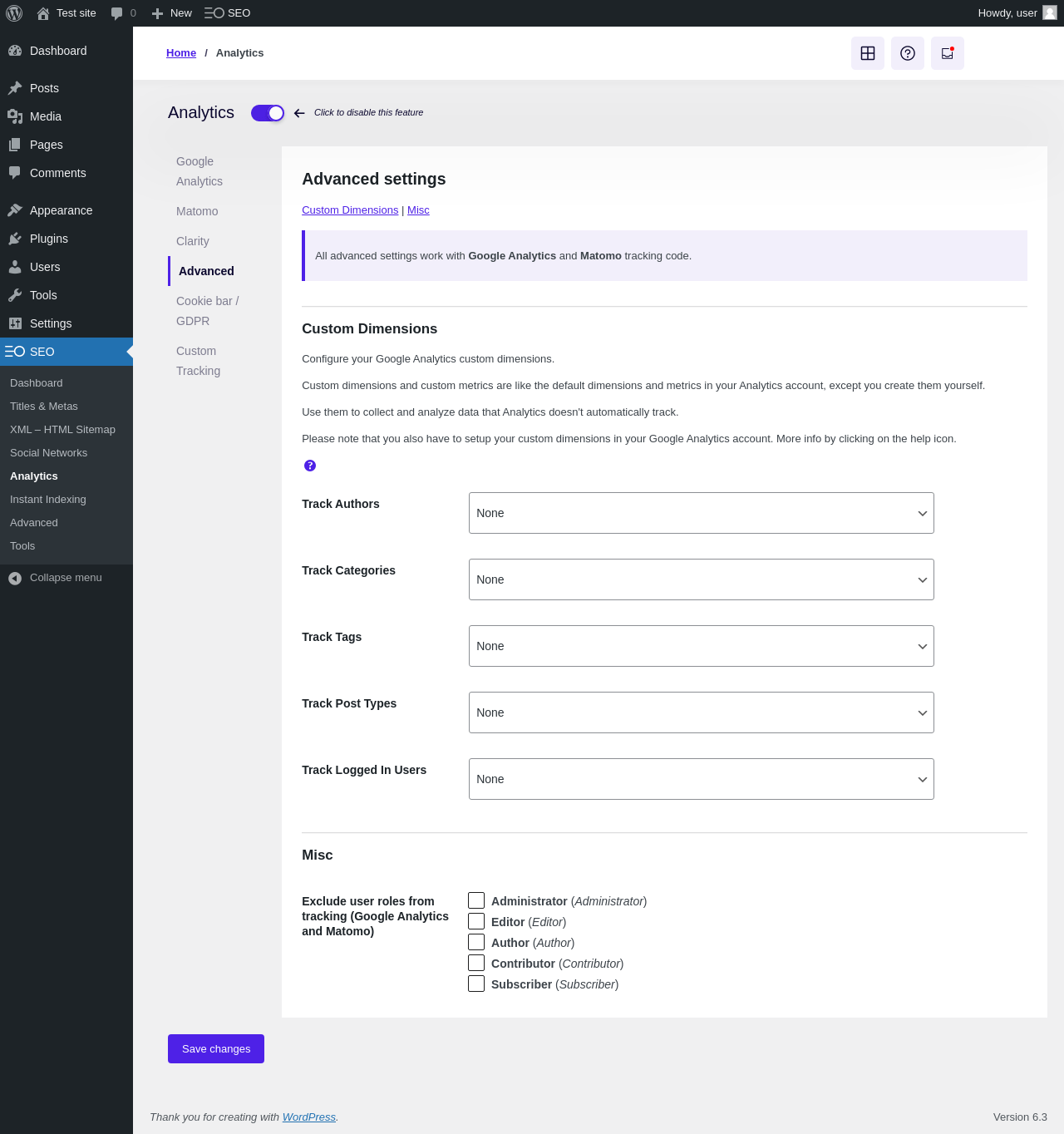Follow the Home breadcrumb link
This screenshot has width=1064, height=1134.
(181, 52)
